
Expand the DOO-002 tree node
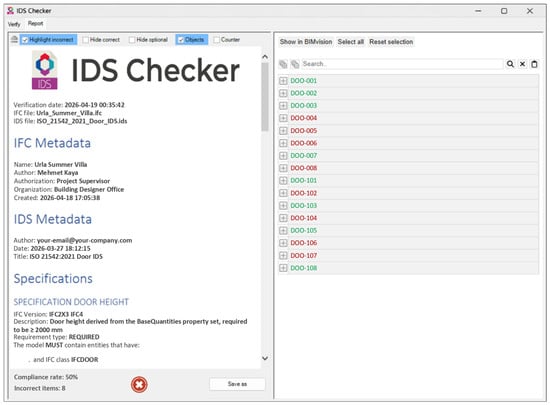pos(283,93)
